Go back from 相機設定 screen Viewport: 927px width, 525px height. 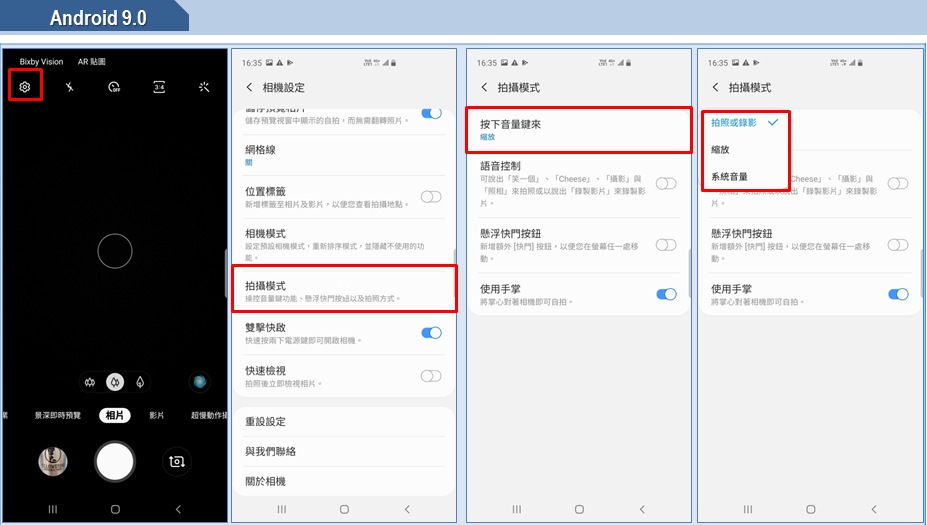click(249, 87)
